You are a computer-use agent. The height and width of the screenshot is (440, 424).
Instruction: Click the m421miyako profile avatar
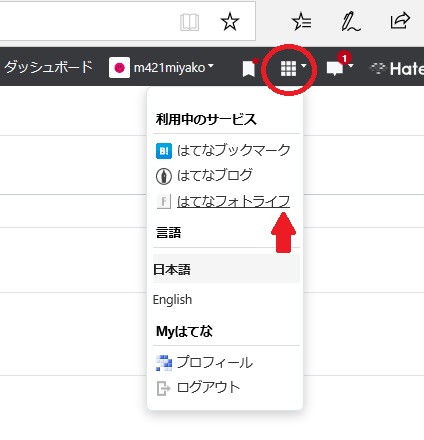click(119, 68)
